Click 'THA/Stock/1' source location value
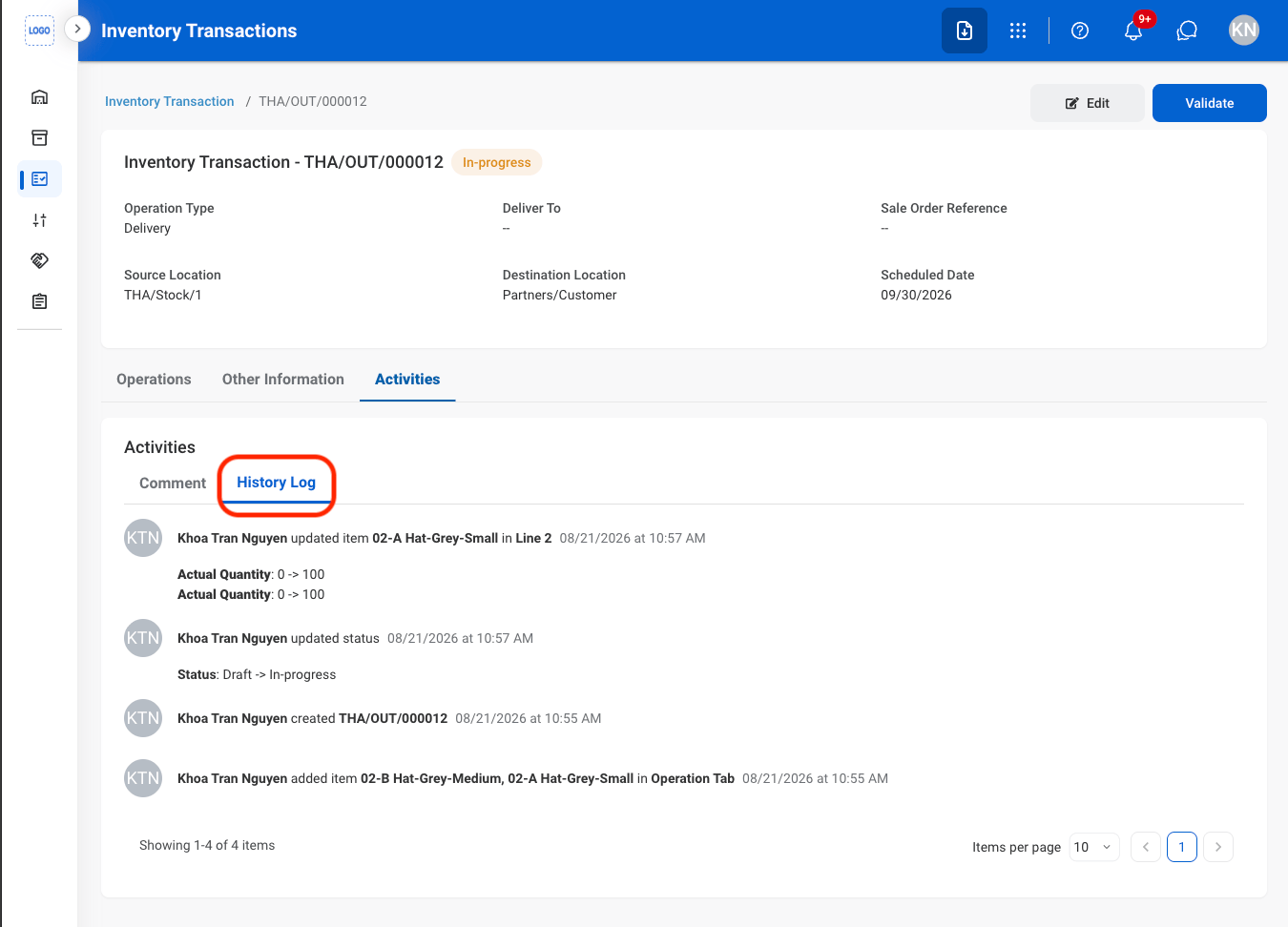Image resolution: width=1288 pixels, height=927 pixels. (163, 295)
